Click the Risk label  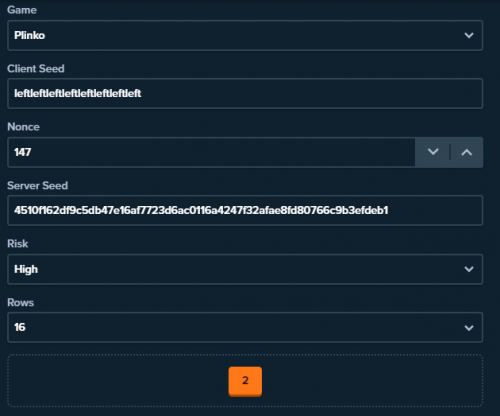18,244
